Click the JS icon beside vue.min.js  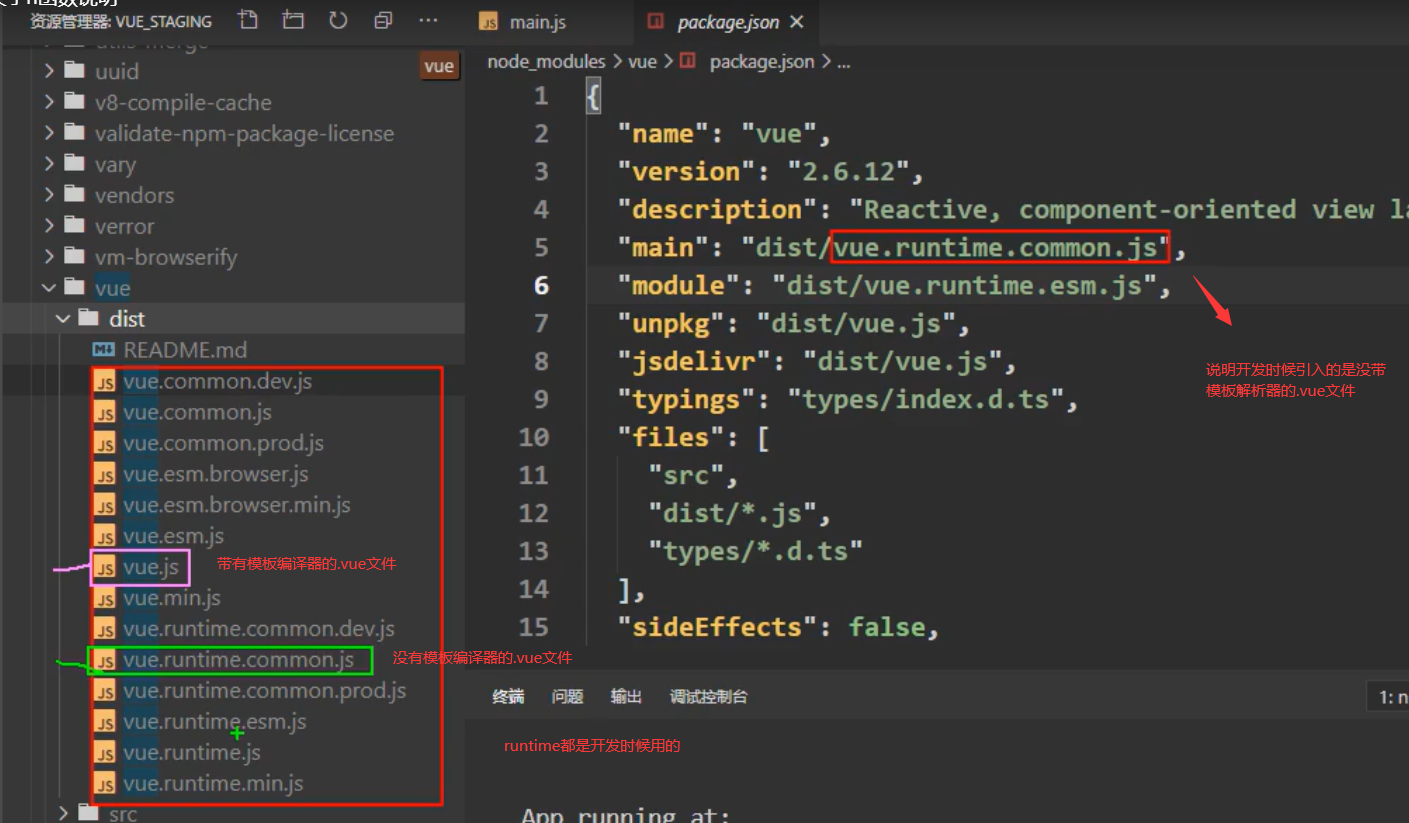pos(103,598)
